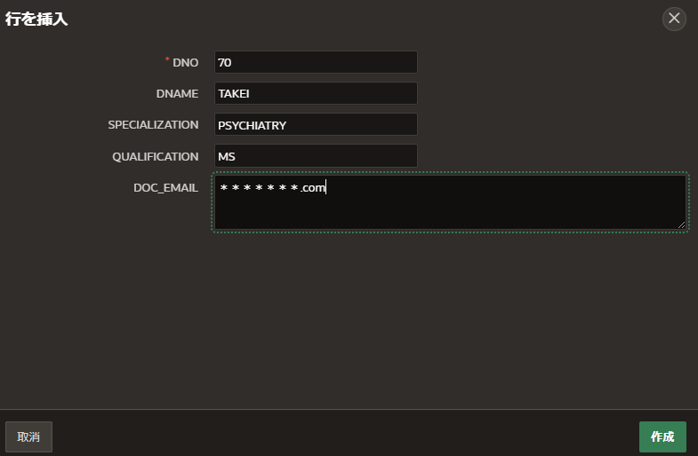Click the DNAME label text
This screenshot has height=456, width=698.
(x=177, y=94)
